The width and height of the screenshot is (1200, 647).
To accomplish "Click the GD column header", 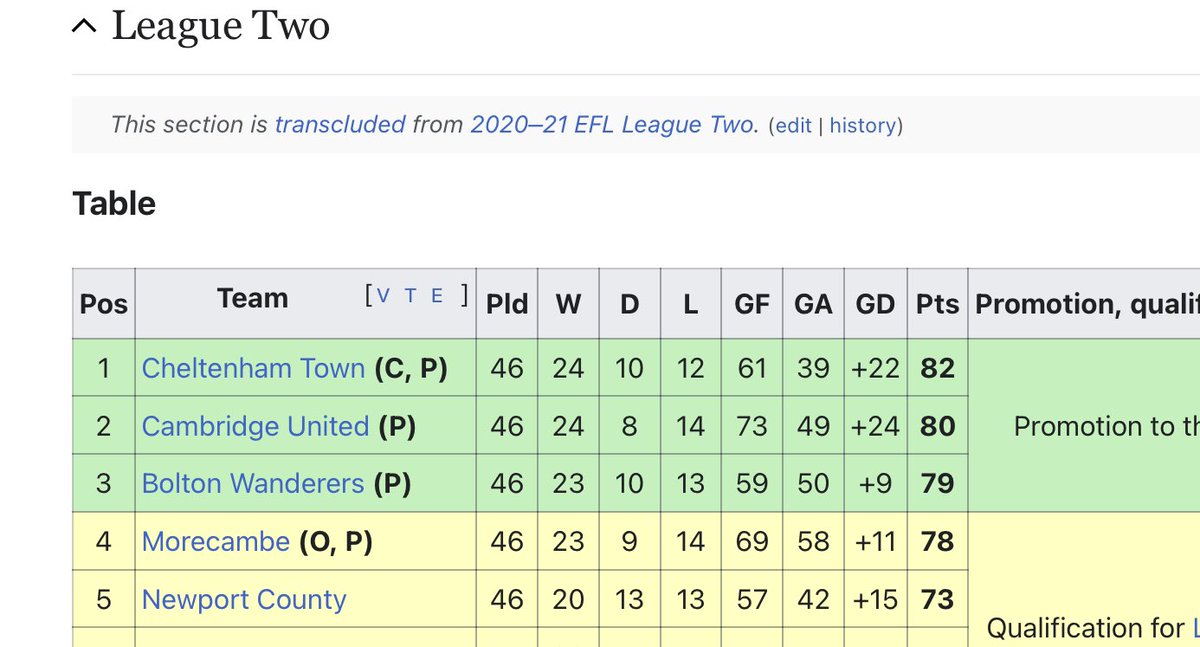I will tap(875, 303).
